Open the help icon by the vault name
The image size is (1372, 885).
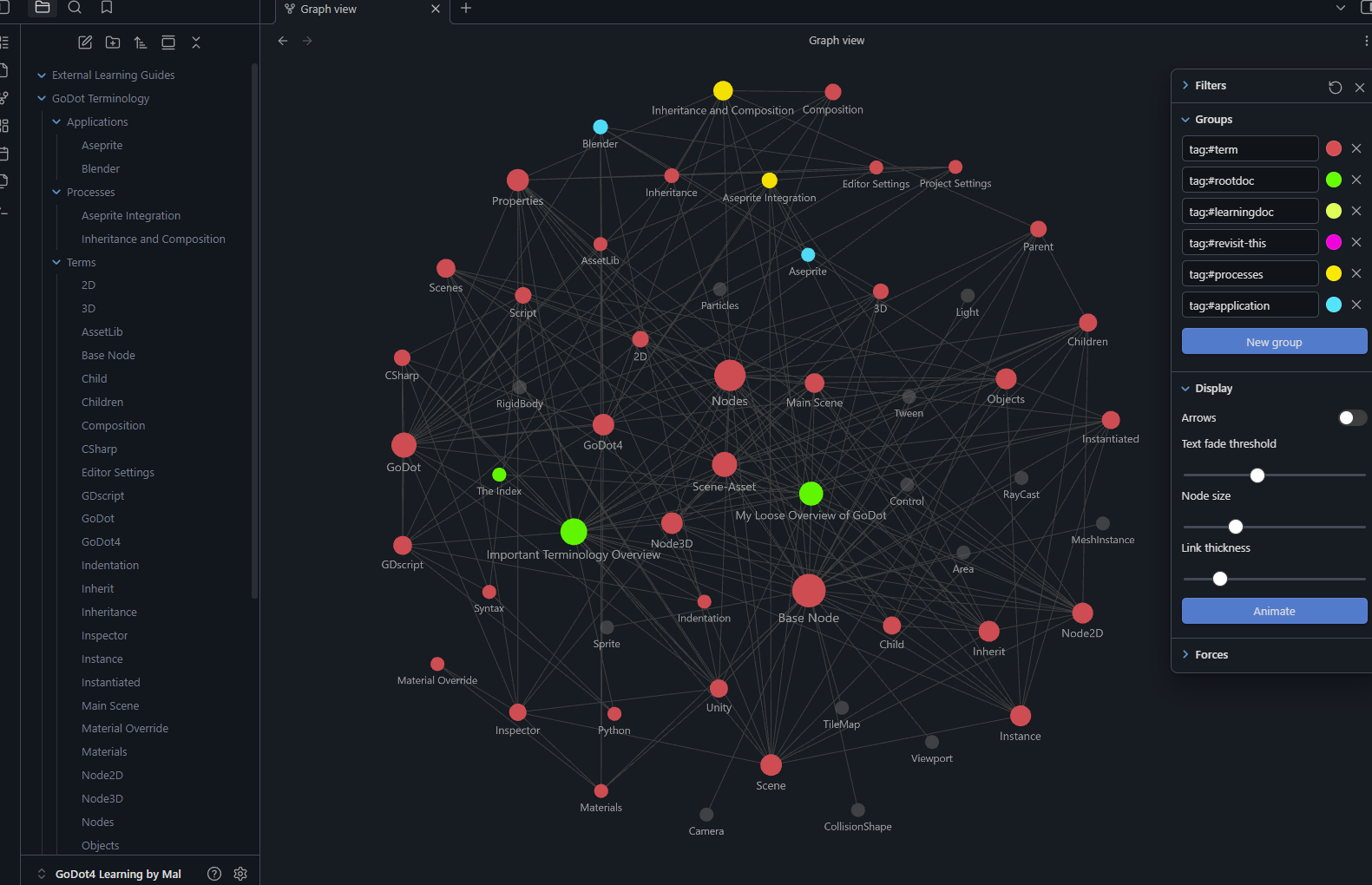(214, 874)
